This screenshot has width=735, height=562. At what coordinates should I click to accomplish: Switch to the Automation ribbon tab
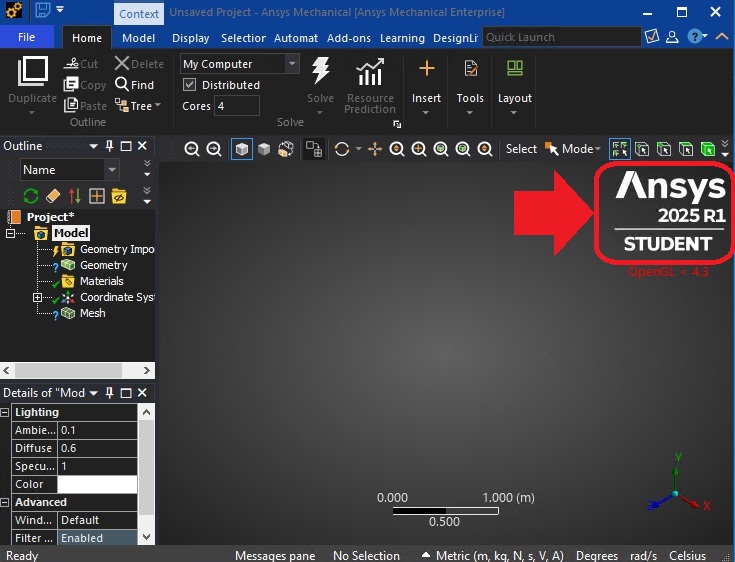tap(296, 38)
